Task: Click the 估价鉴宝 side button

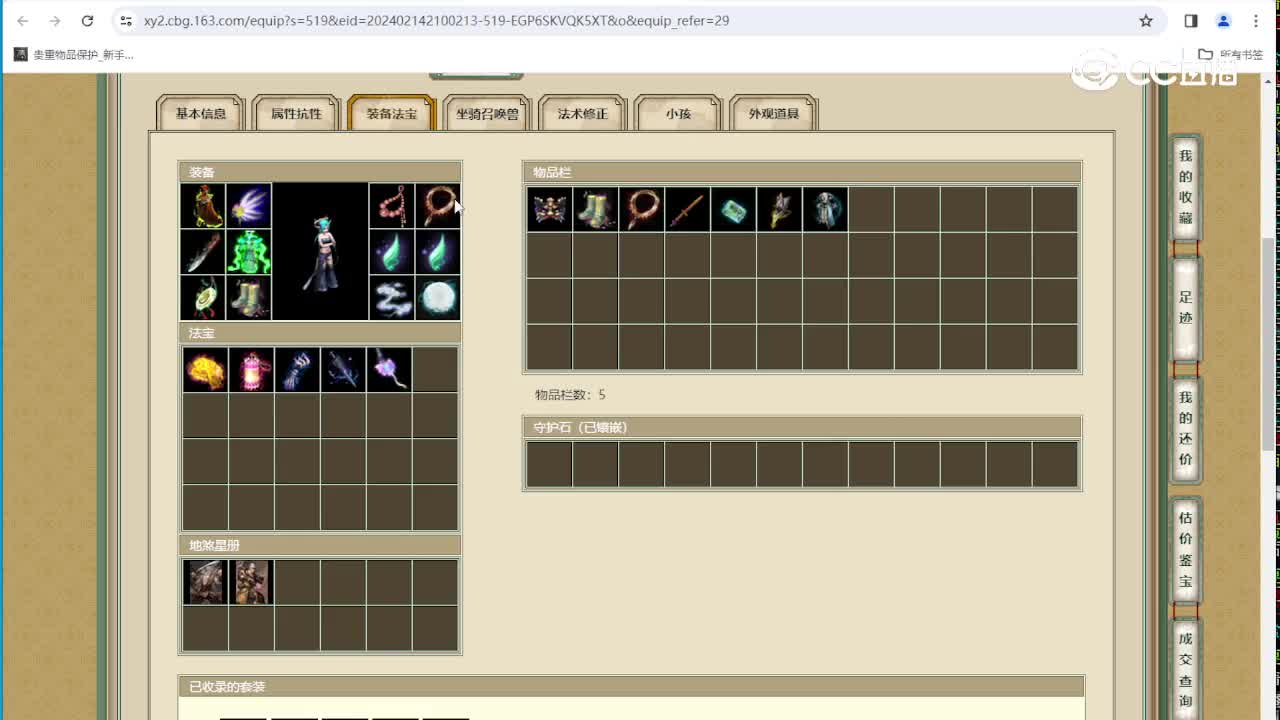Action: [1185, 549]
